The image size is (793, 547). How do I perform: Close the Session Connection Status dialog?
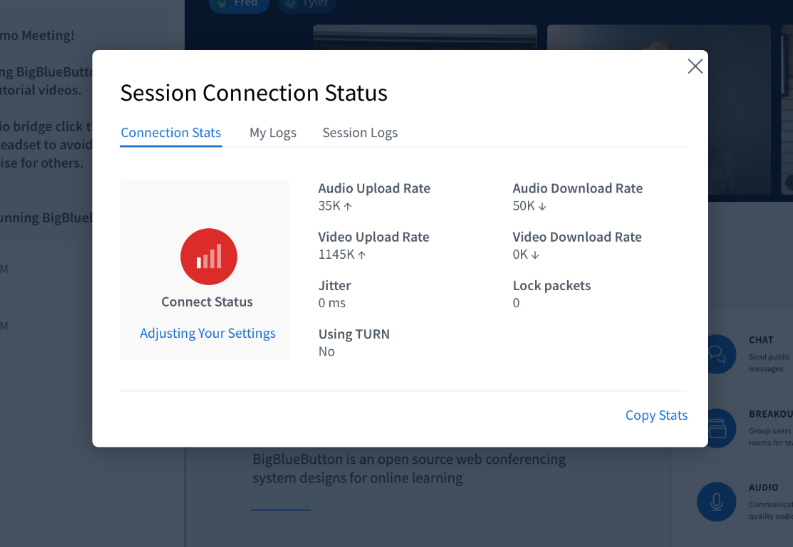tap(695, 66)
